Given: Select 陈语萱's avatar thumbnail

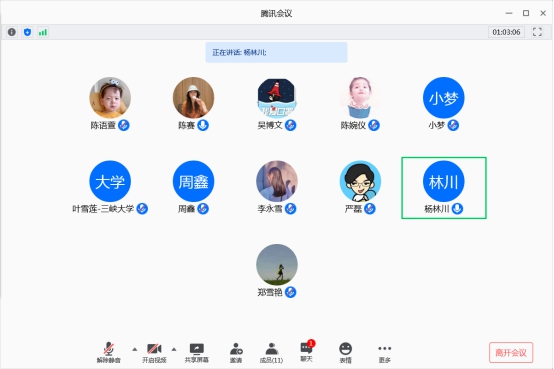Looking at the screenshot, I should 110,98.
